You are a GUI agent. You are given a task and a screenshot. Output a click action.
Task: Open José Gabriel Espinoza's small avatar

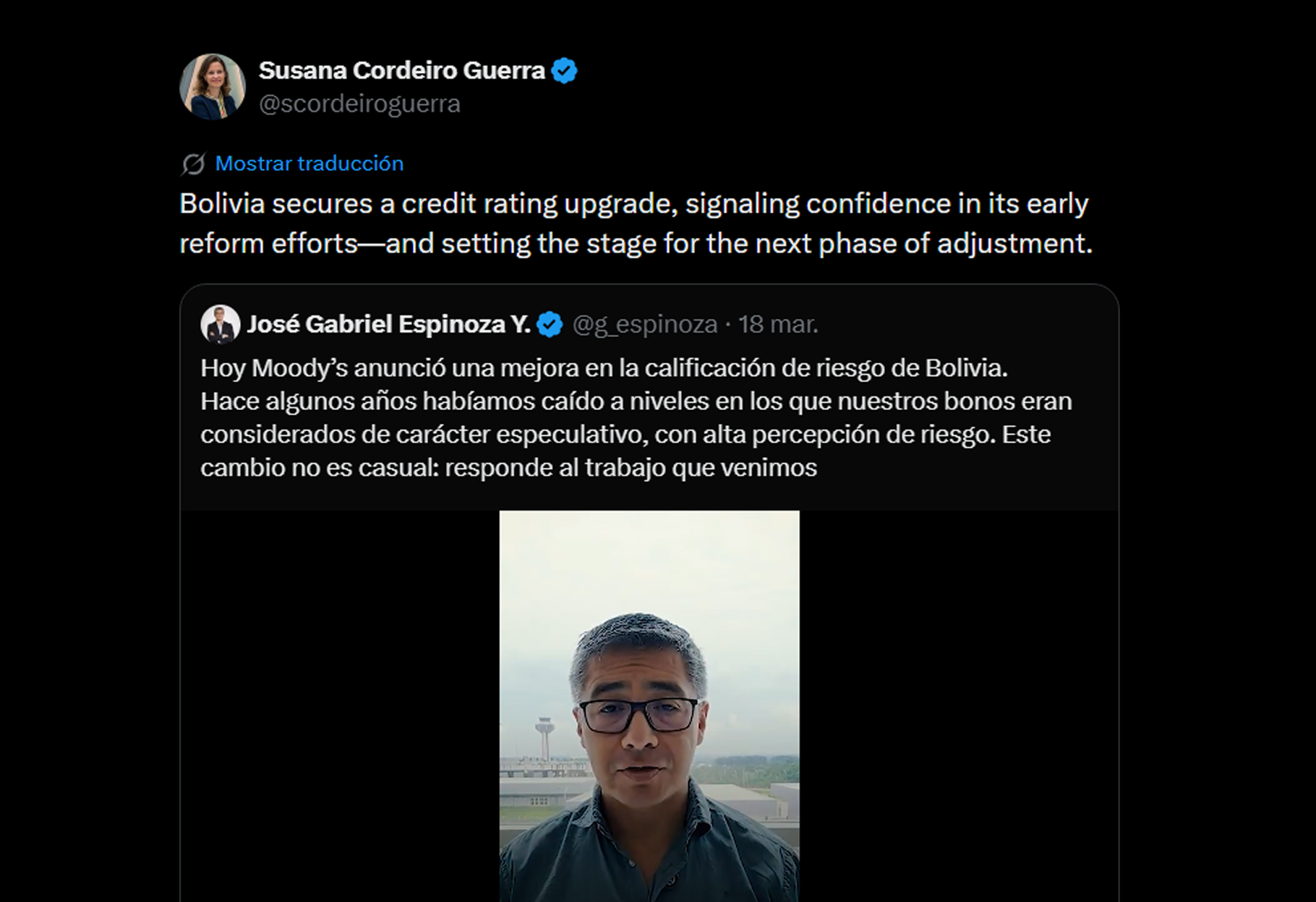[x=220, y=324]
